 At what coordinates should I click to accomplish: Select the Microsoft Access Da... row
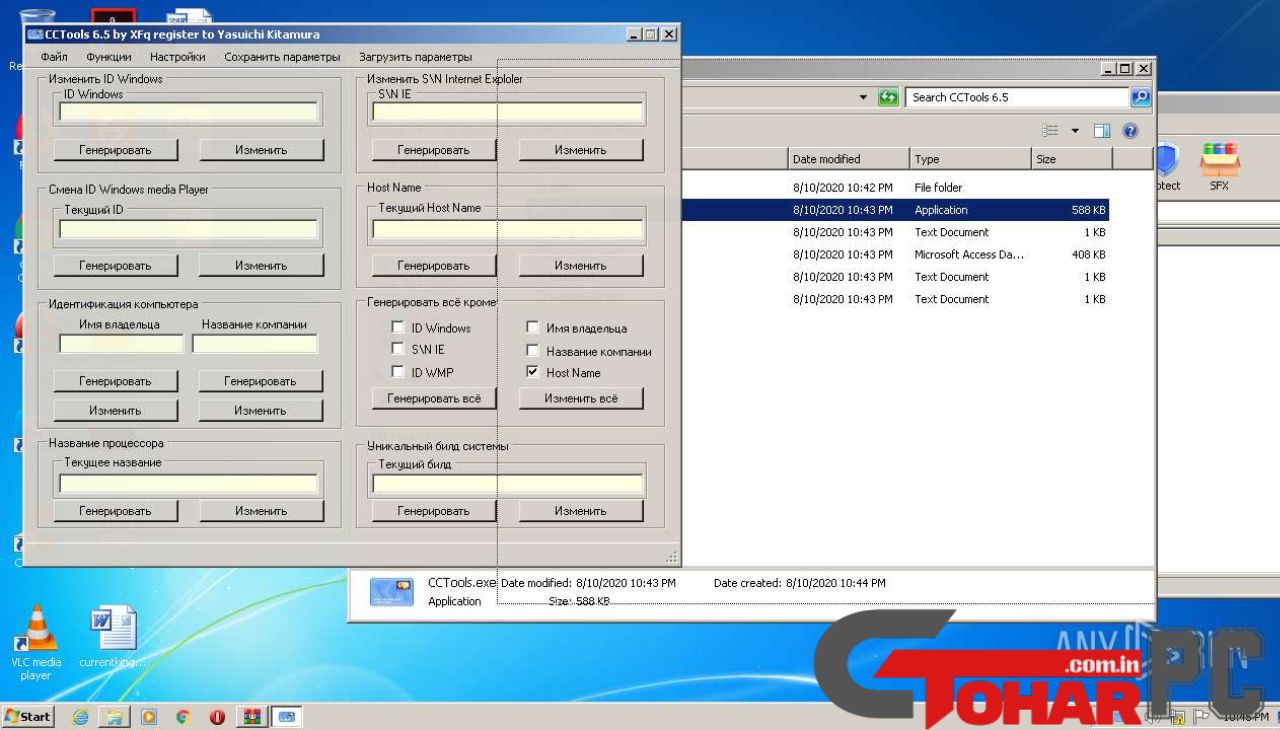click(x=895, y=255)
